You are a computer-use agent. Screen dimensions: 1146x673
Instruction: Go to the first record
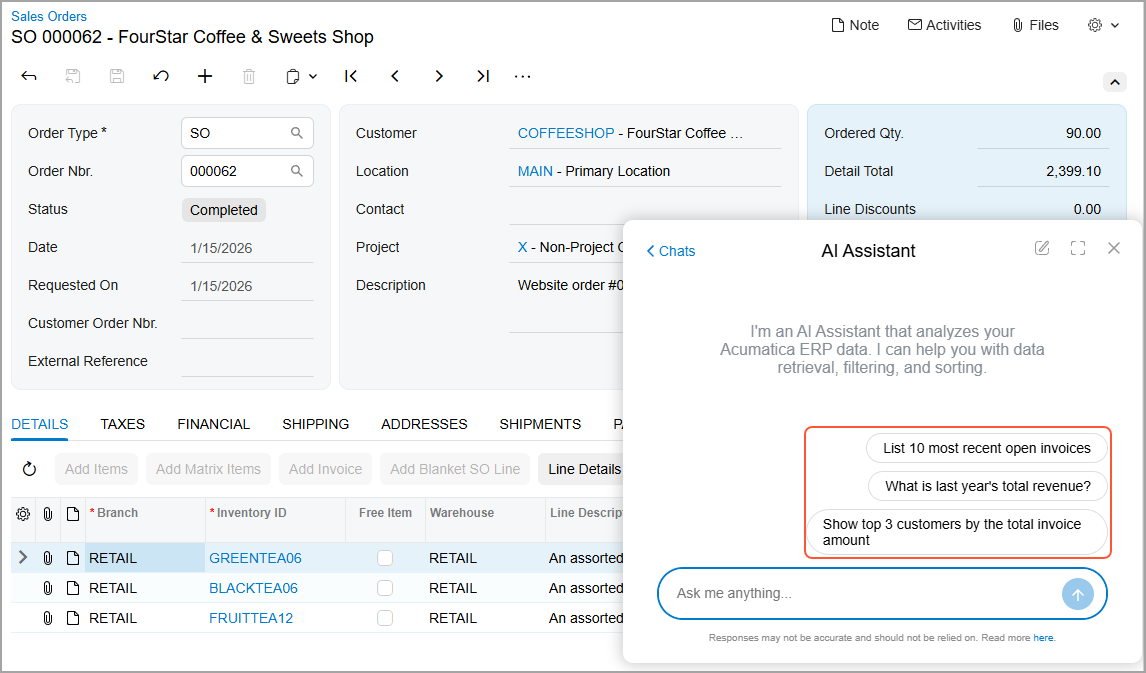351,76
